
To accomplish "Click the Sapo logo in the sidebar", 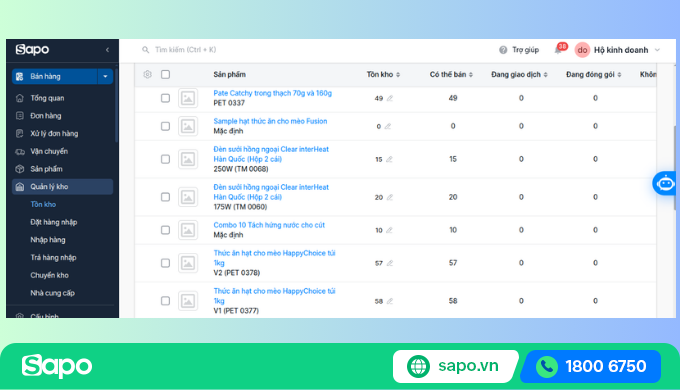I will (33, 49).
